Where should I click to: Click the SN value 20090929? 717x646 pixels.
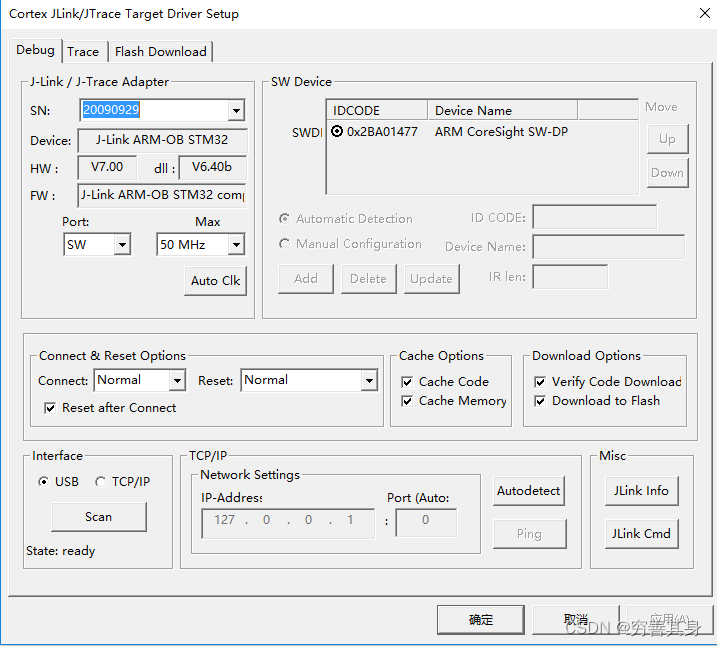[111, 110]
